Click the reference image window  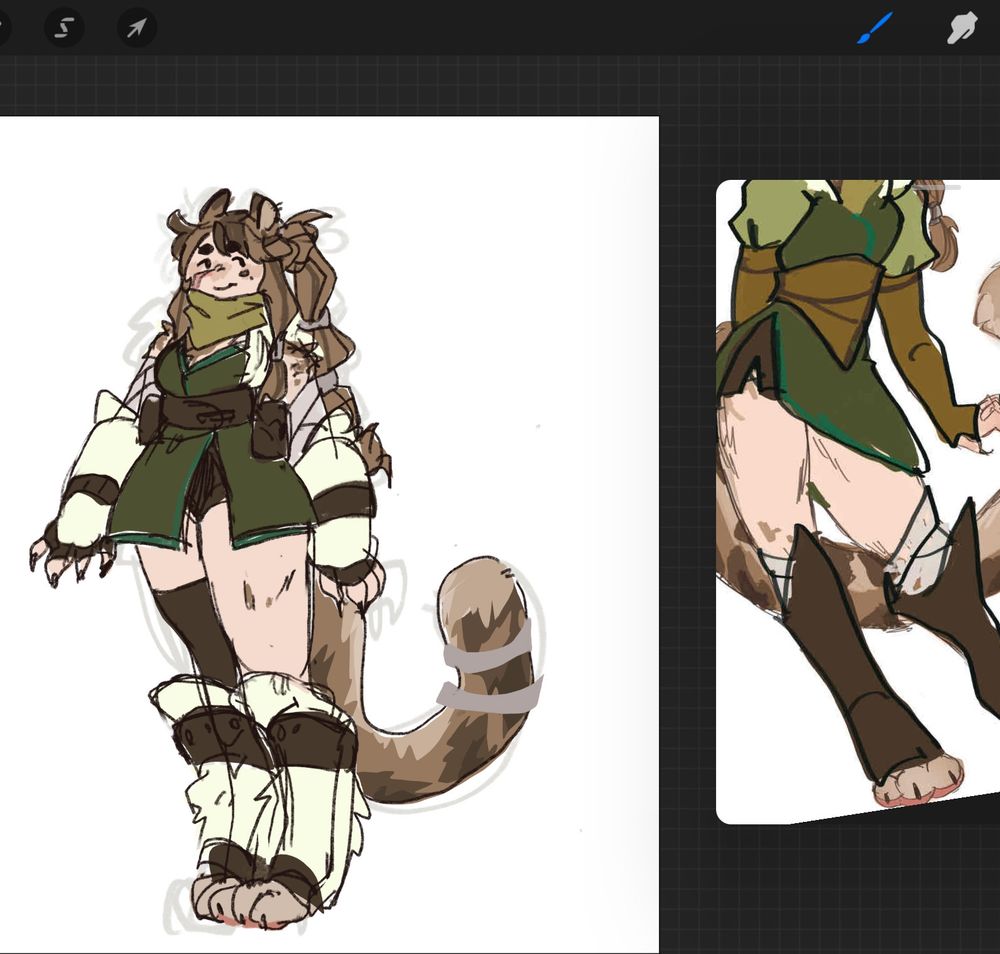pos(857,500)
